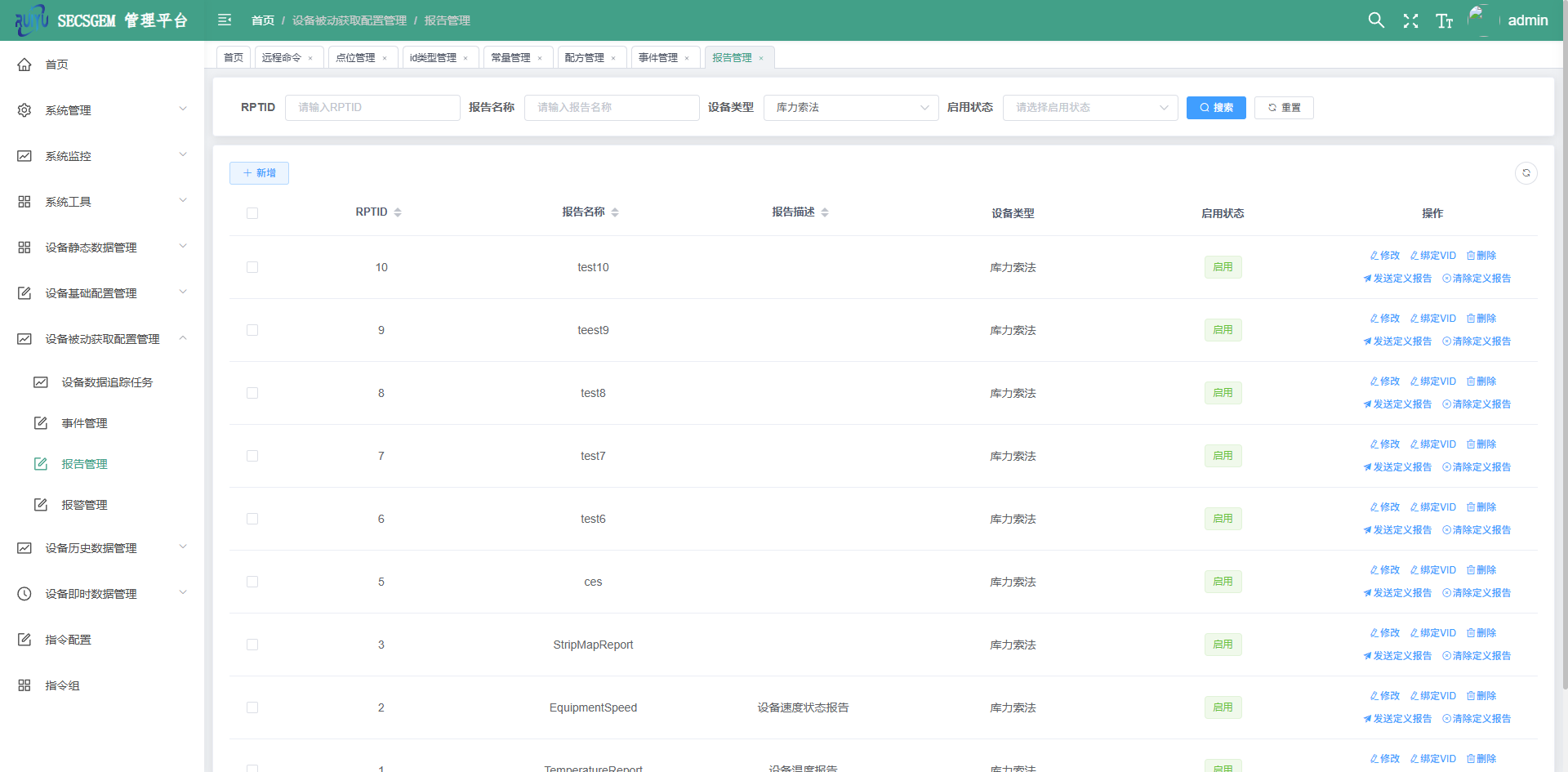Open 报警管理 in the sidebar

(x=84, y=505)
